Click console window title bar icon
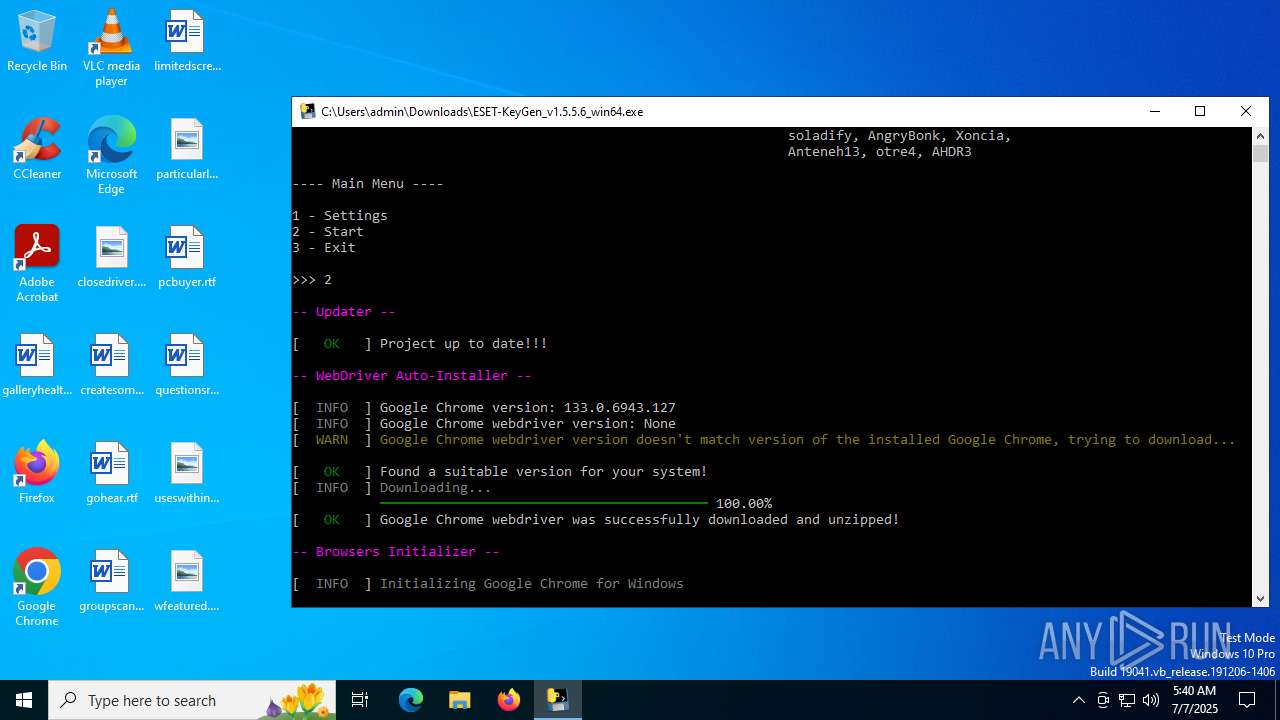Screen dimensions: 1280x720 click(308, 112)
